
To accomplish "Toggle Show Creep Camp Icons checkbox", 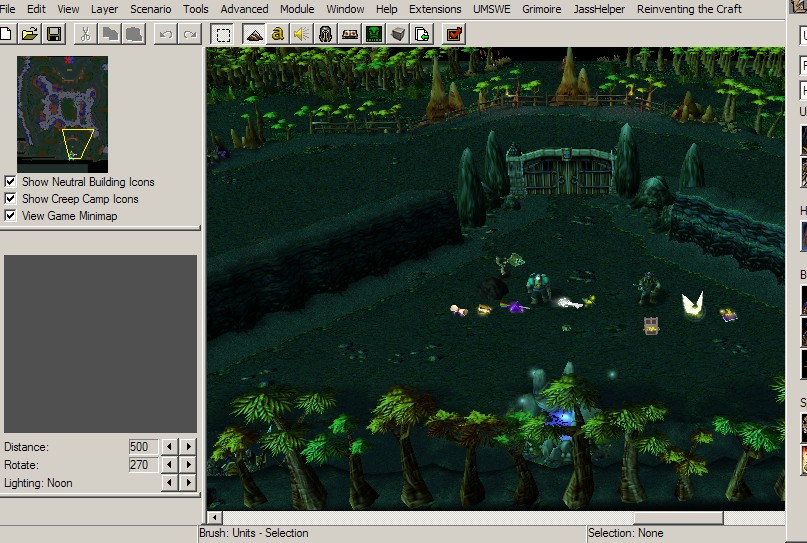I will [10, 199].
